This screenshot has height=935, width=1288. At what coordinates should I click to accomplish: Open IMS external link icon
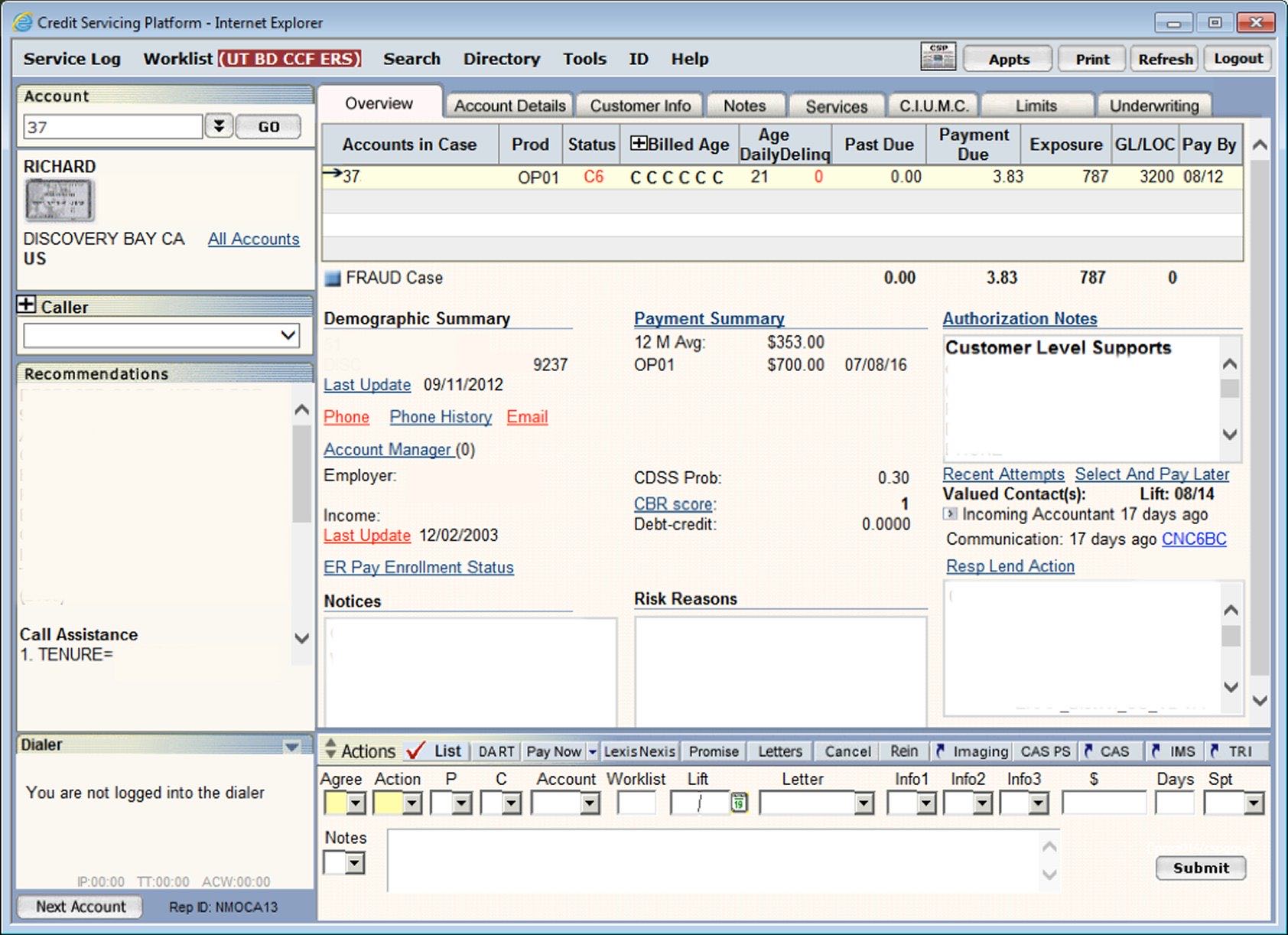coord(1155,751)
